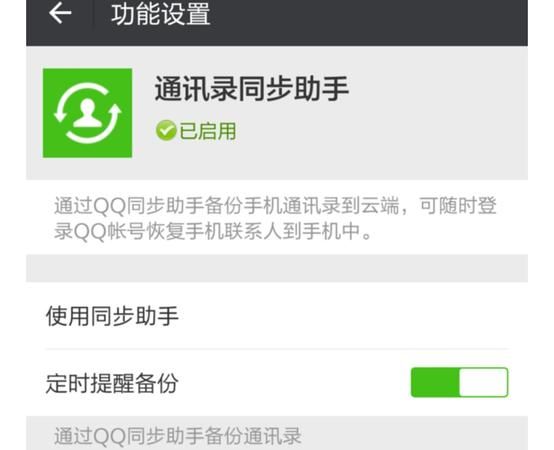The image size is (554, 450).
Task: Click the green checkmark enabled badge
Action: tap(166, 130)
